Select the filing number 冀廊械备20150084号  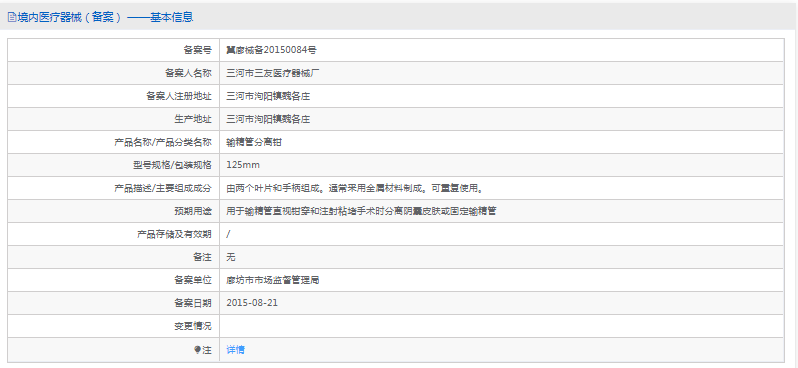271,50
